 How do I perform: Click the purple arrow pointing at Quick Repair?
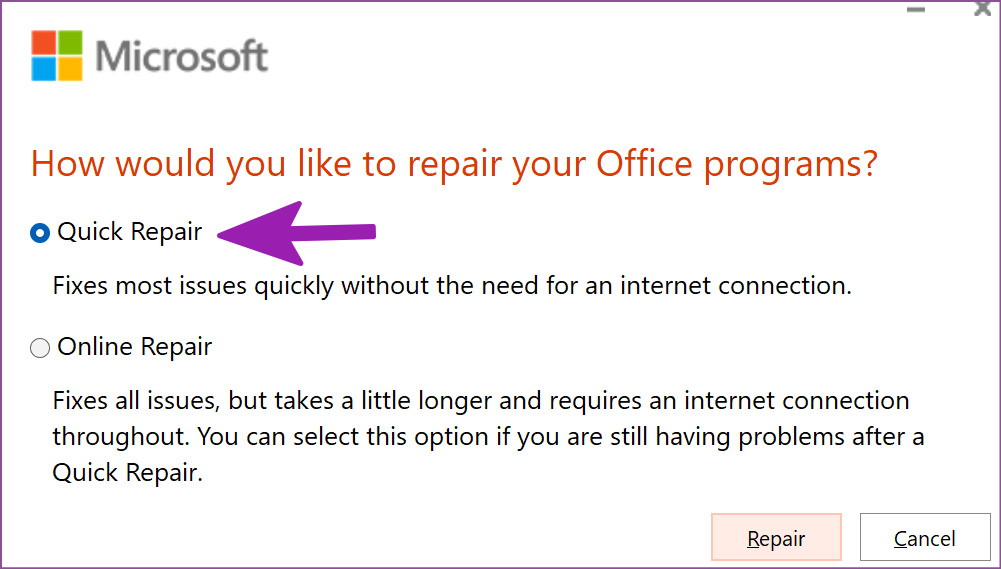(297, 233)
